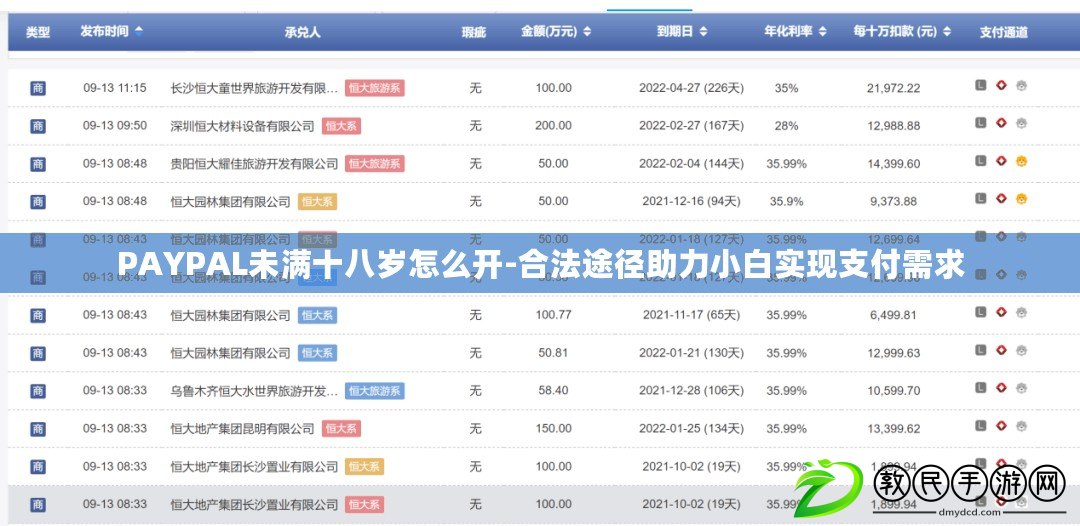Sort by the 年化利率 column arrows

tap(822, 32)
